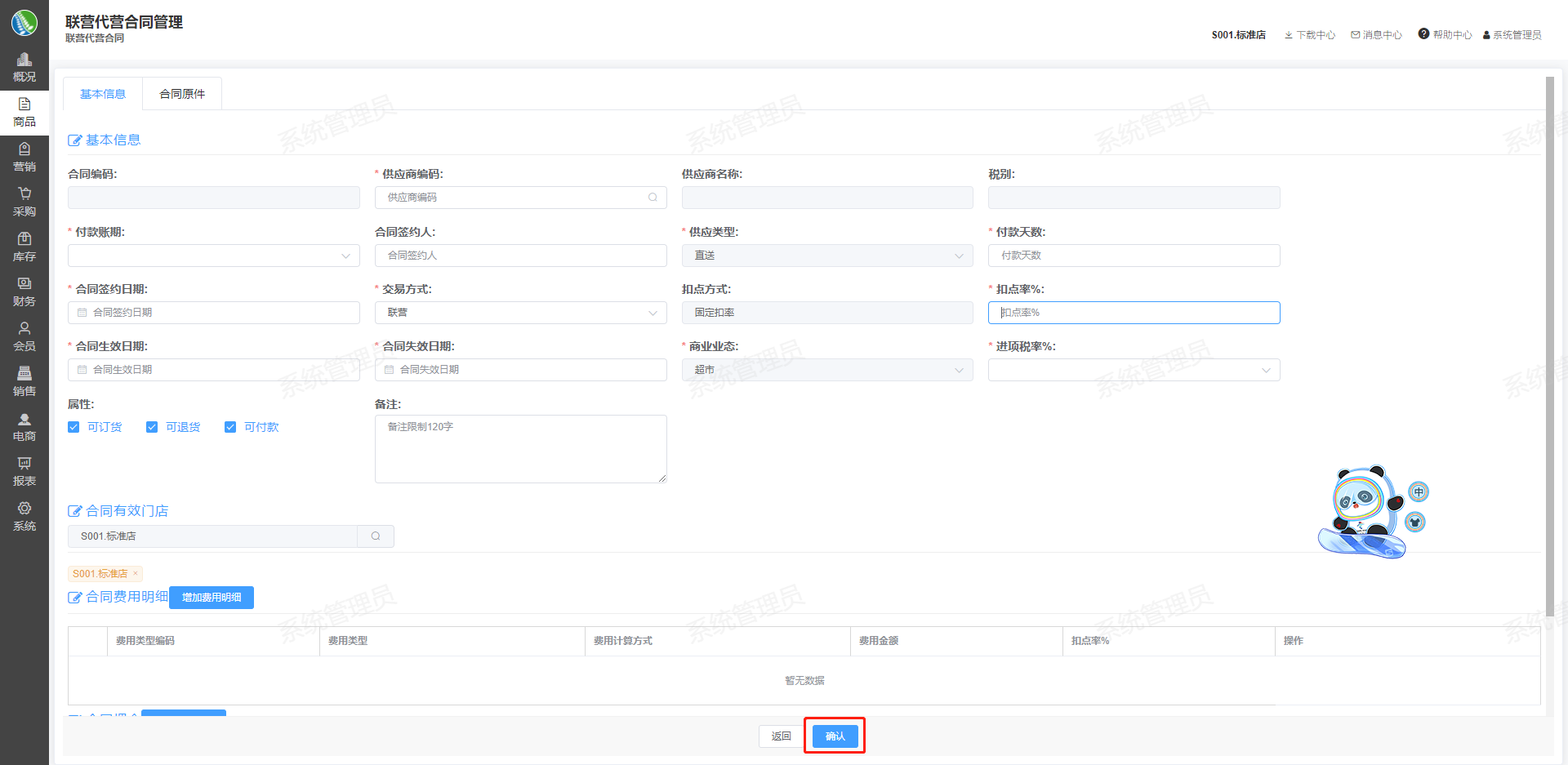
Task: Open the 采购 purchasing cart icon
Action: 24,195
